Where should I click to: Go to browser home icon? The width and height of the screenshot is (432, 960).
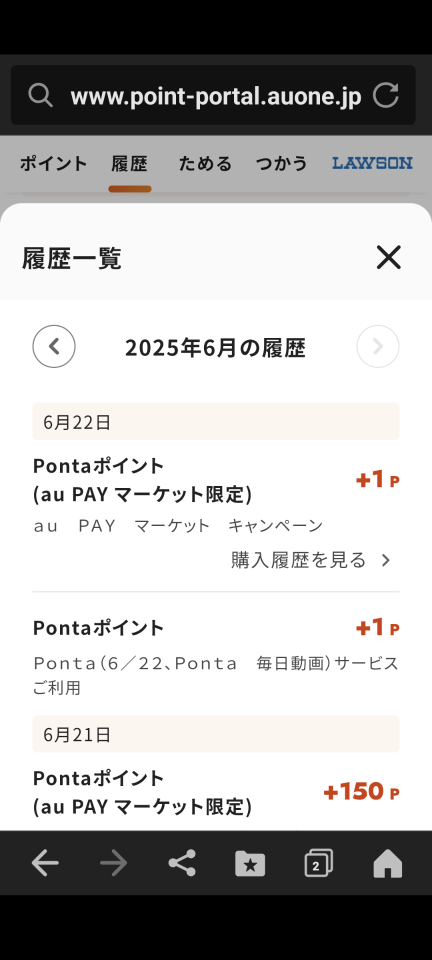(x=387, y=863)
